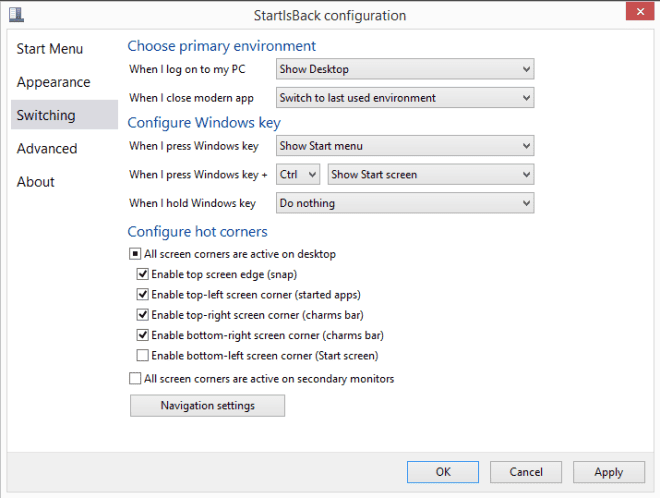This screenshot has height=498, width=660.
Task: Click the Cancel button
Action: pos(526,472)
